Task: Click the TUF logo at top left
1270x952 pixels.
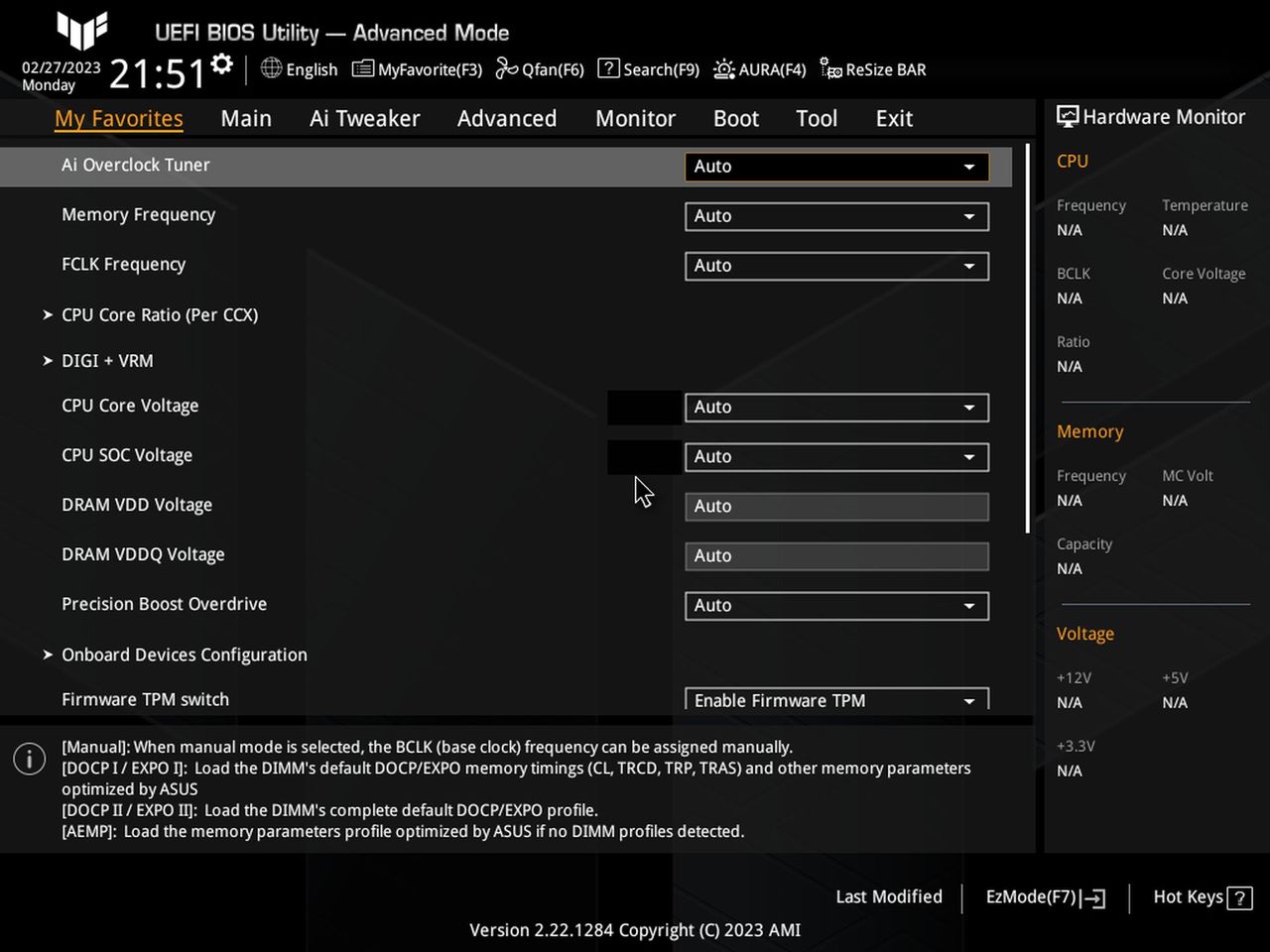Action: coord(81,31)
